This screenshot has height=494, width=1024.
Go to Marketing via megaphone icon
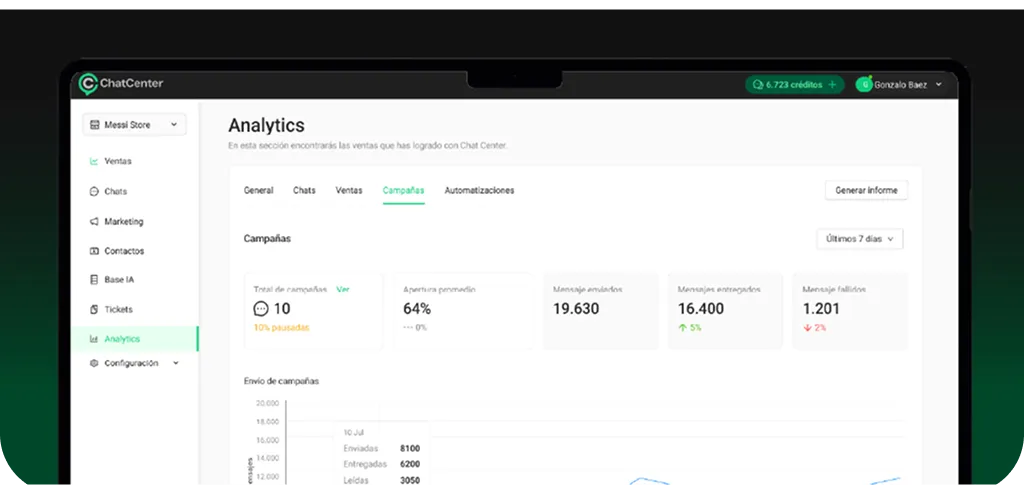click(94, 221)
